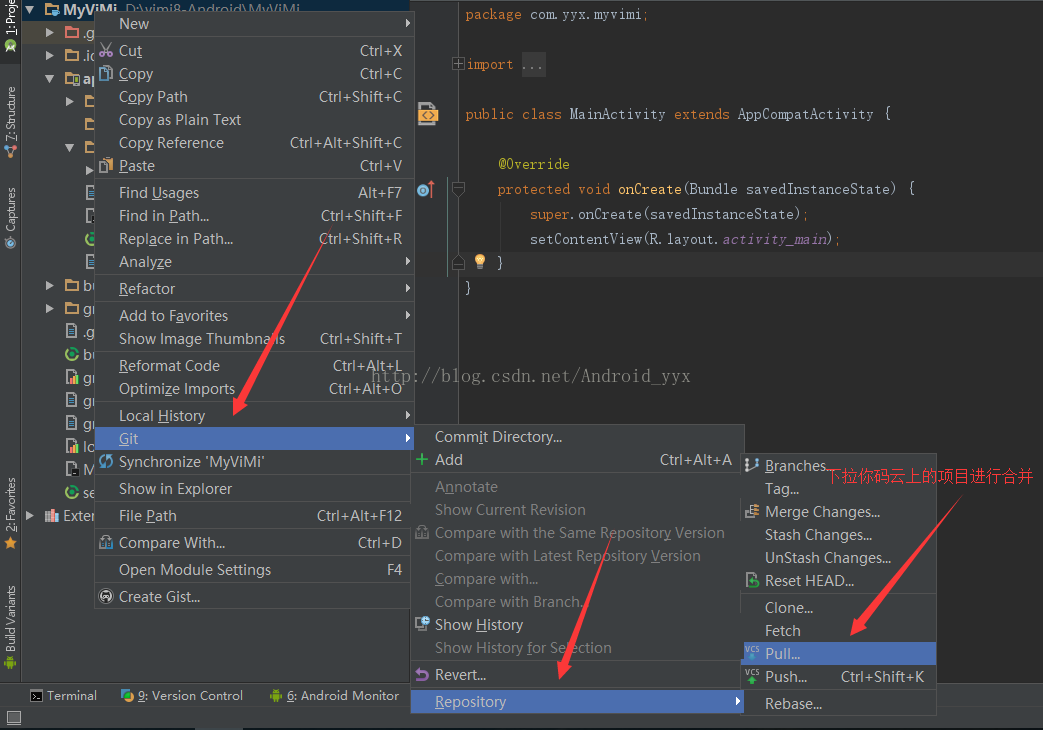Select Optimize Imports menu item
This screenshot has height=730, width=1043.
pyautogui.click(x=254, y=388)
